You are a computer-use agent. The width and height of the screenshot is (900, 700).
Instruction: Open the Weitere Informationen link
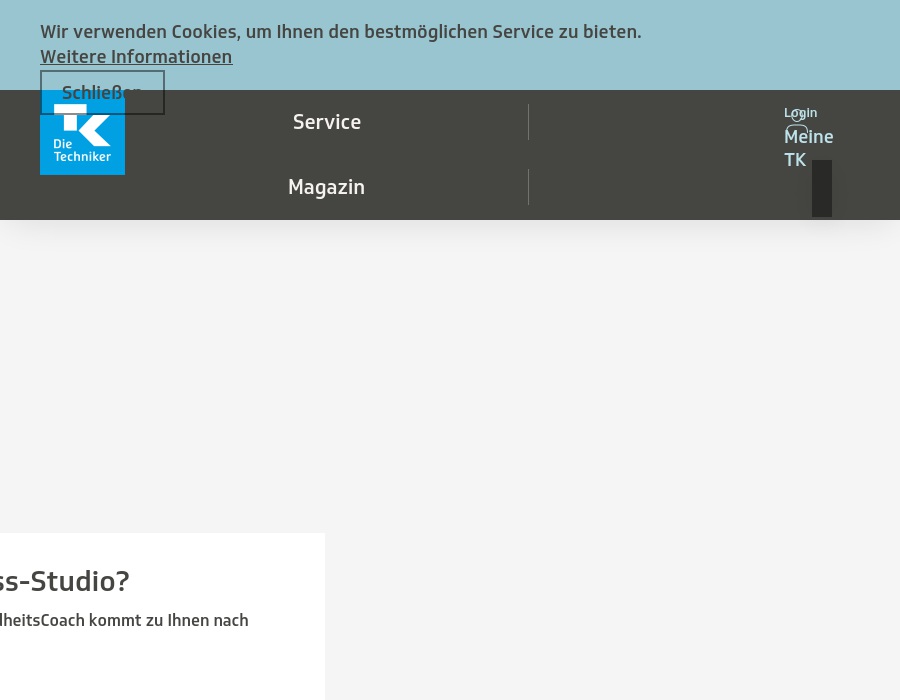click(x=136, y=57)
